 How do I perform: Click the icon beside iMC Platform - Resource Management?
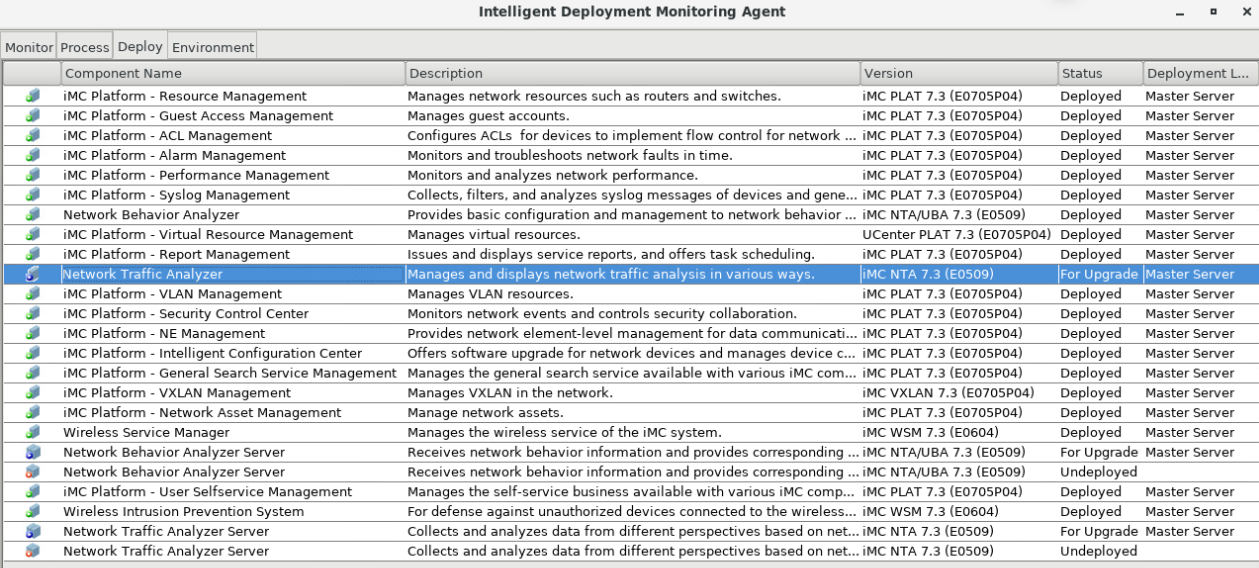click(33, 96)
